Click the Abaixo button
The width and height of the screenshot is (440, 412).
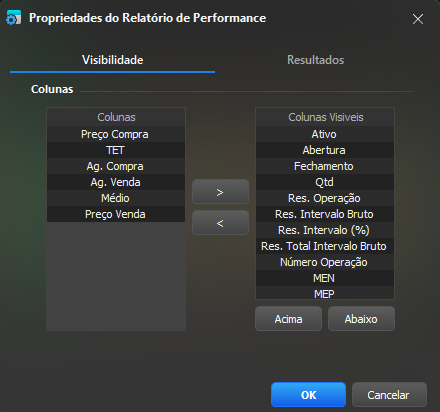361,319
